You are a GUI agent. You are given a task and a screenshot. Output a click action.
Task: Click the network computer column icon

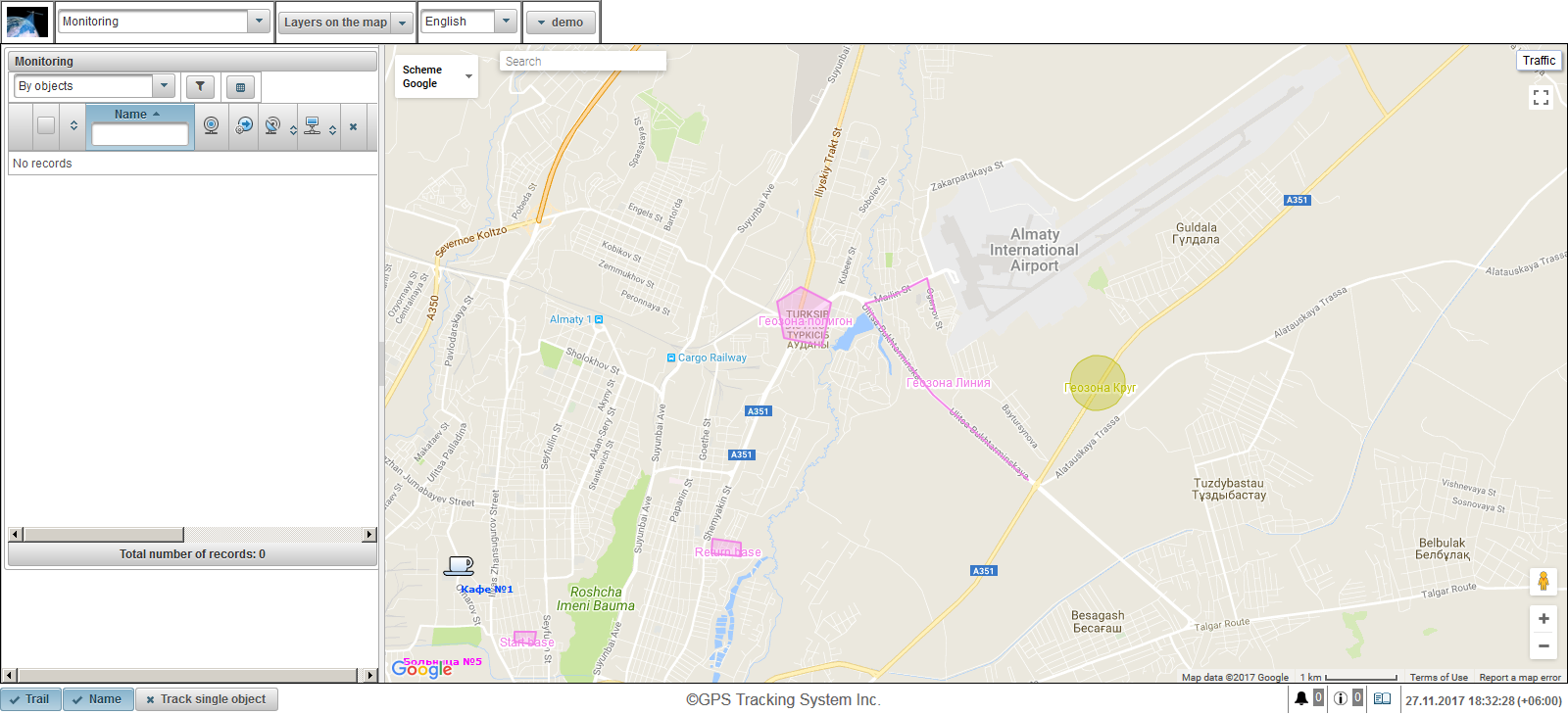[x=312, y=125]
